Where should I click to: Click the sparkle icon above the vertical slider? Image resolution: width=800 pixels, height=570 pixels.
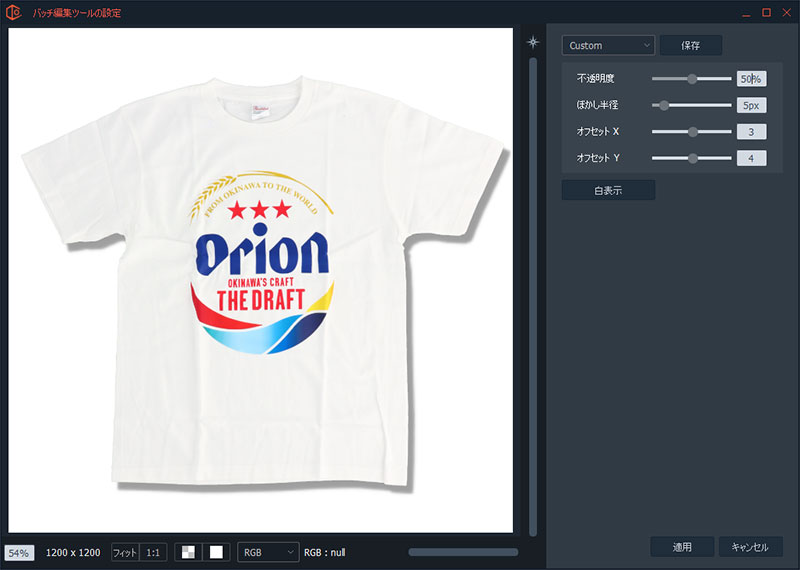(x=533, y=43)
